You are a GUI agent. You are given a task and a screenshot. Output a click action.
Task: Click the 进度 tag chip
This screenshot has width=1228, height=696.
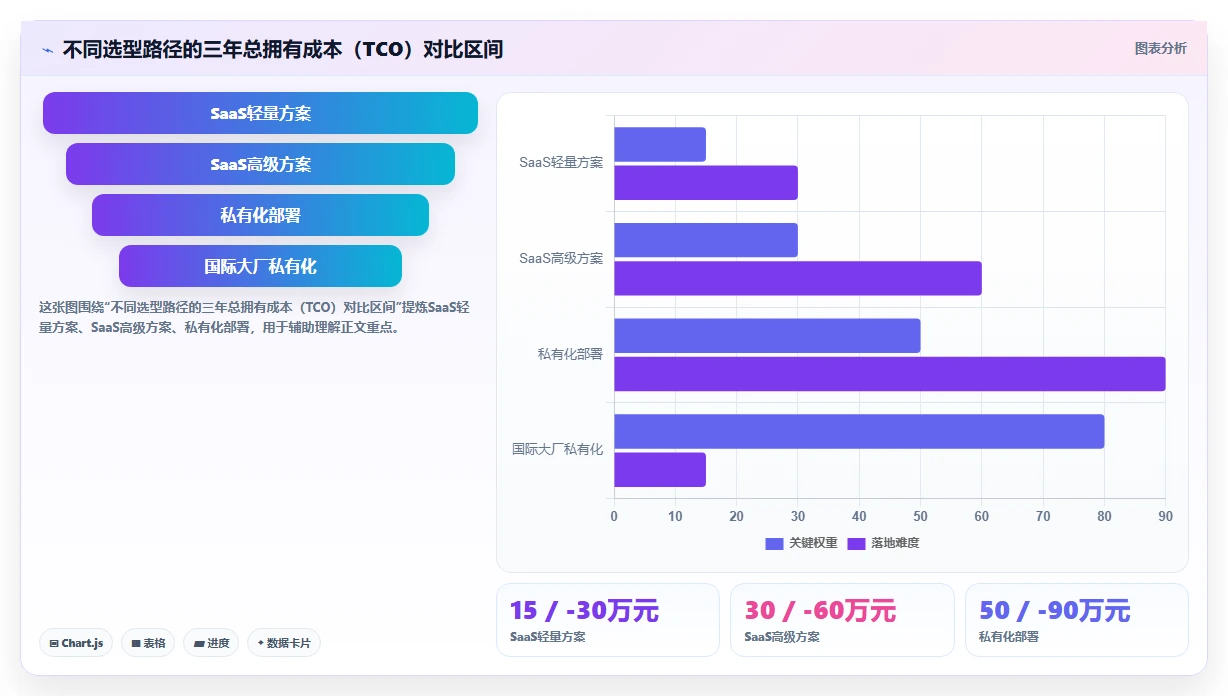211,643
